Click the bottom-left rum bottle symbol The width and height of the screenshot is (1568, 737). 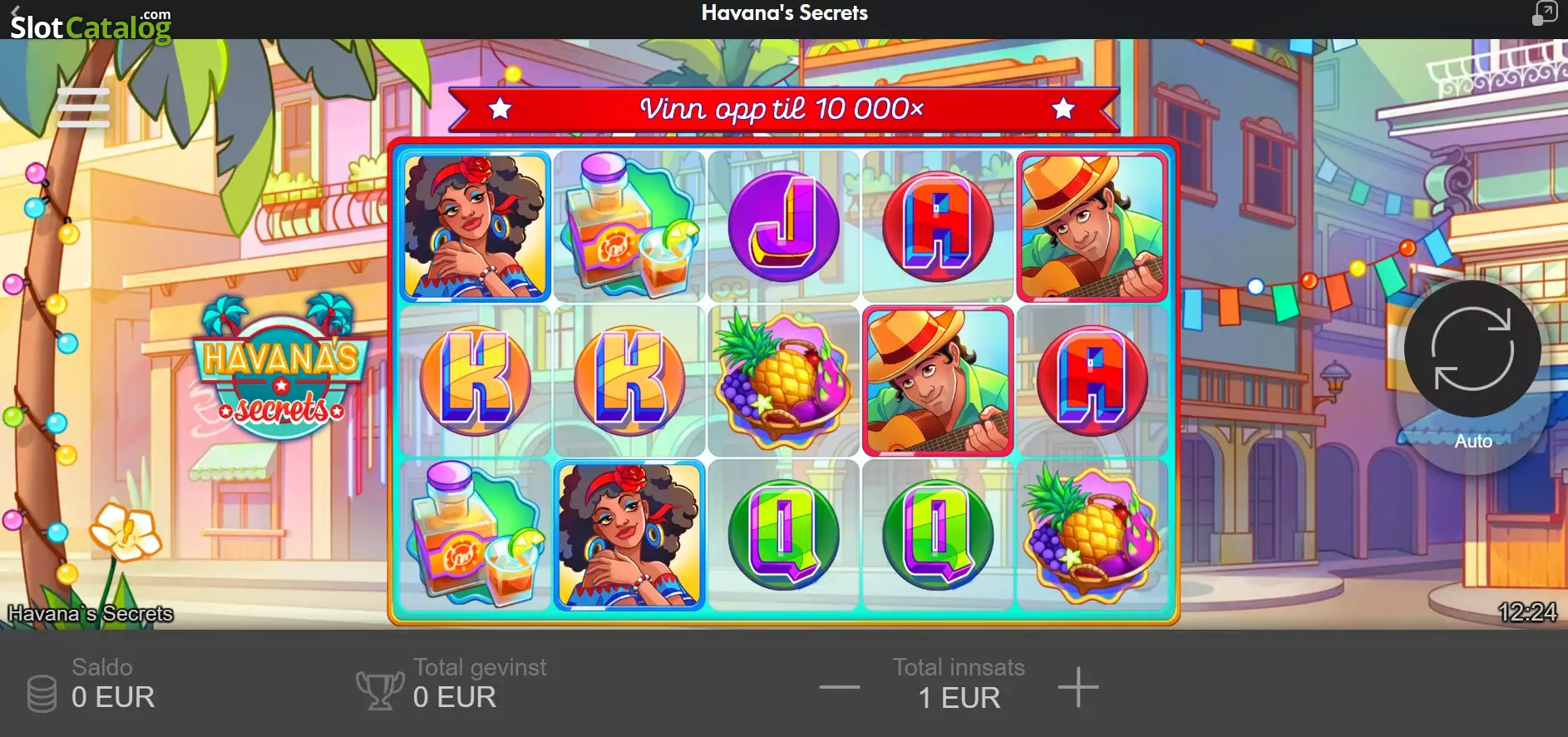tap(476, 532)
